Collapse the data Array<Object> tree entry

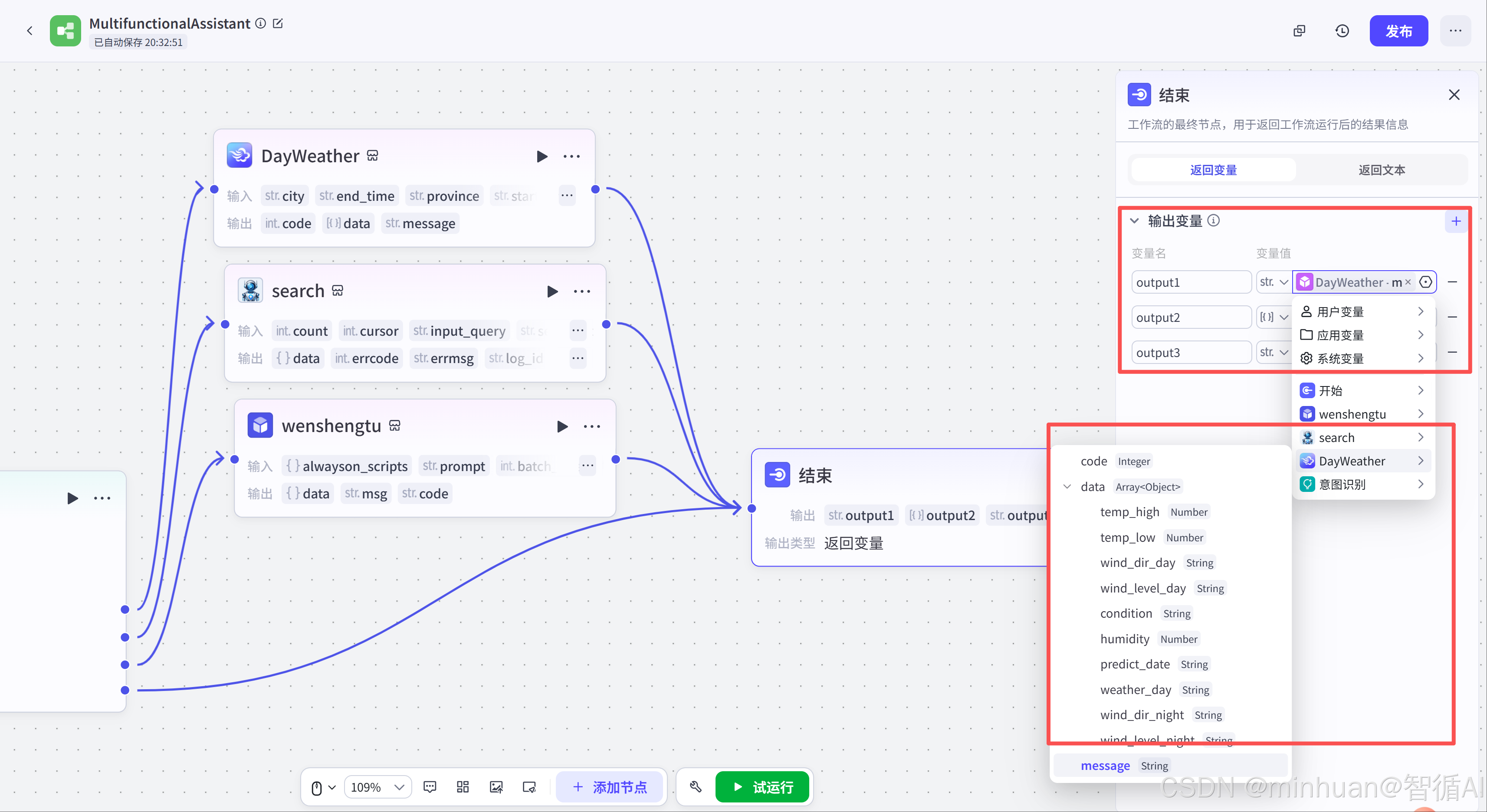click(1067, 487)
